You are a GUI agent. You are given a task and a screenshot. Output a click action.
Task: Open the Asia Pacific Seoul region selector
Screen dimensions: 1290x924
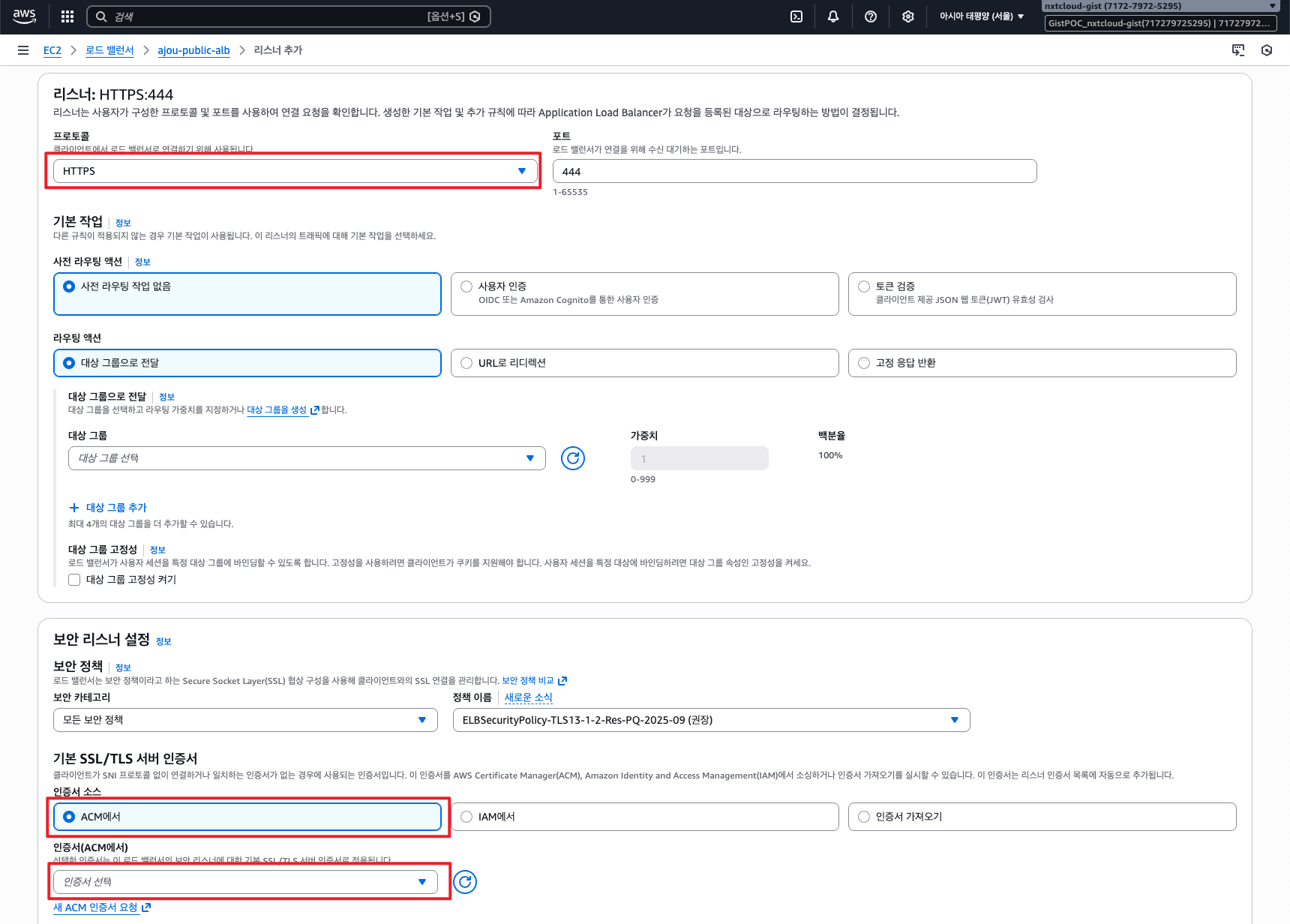point(982,16)
